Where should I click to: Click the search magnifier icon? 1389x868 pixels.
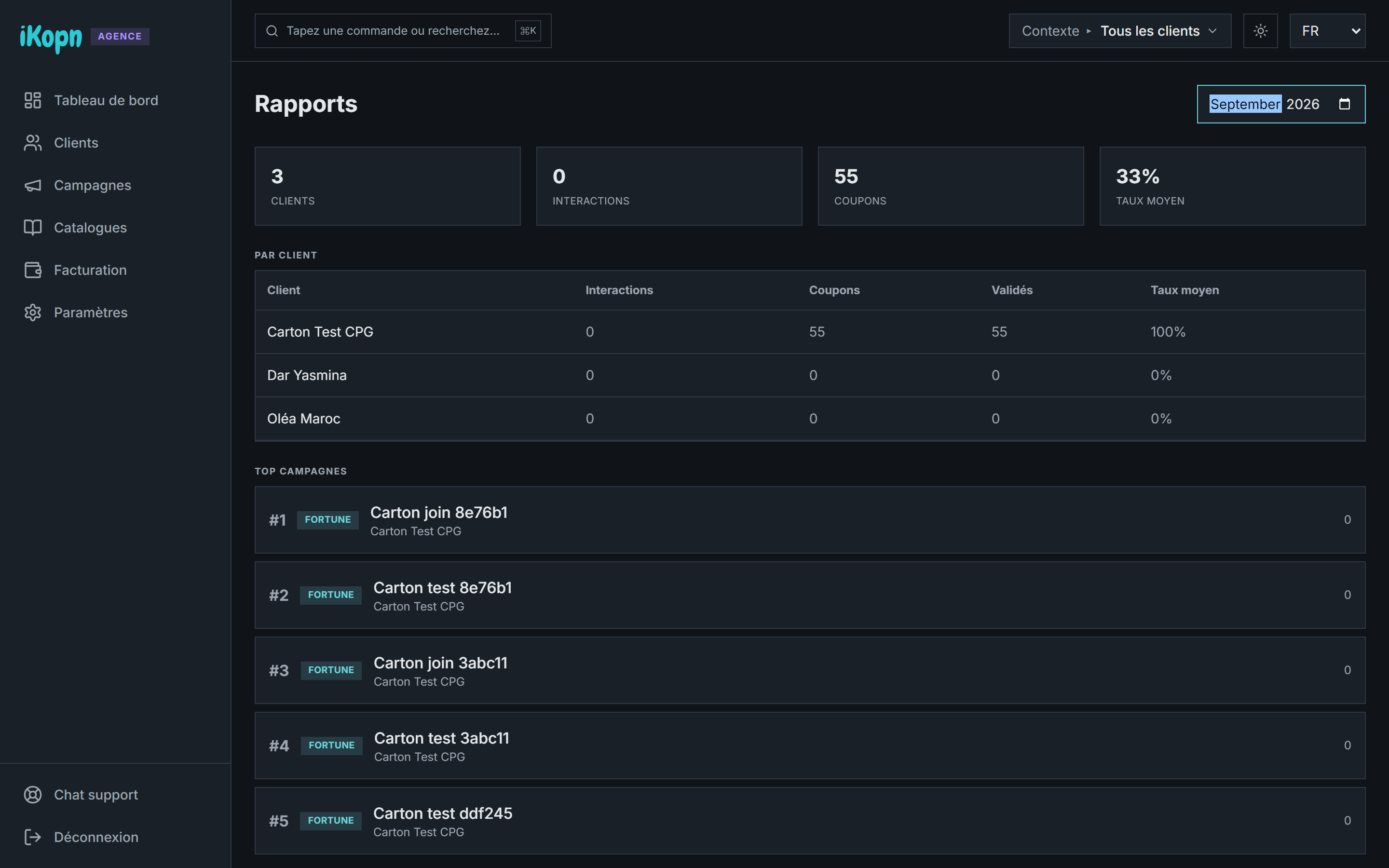pyautogui.click(x=272, y=31)
